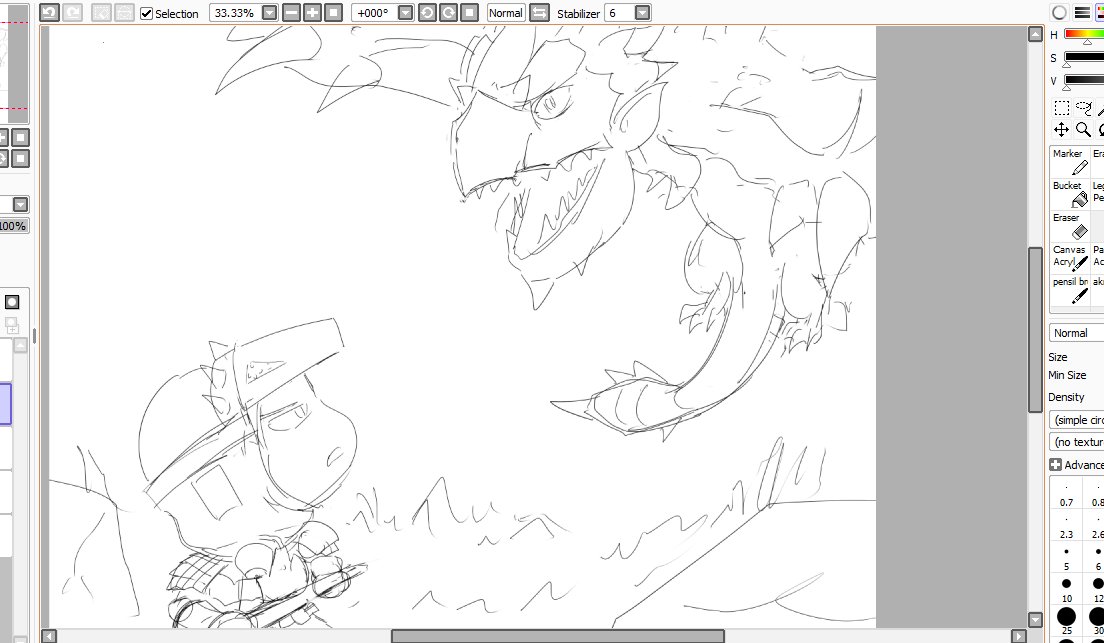
Task: Click the greyed-out deselect icon
Action: click(101, 13)
